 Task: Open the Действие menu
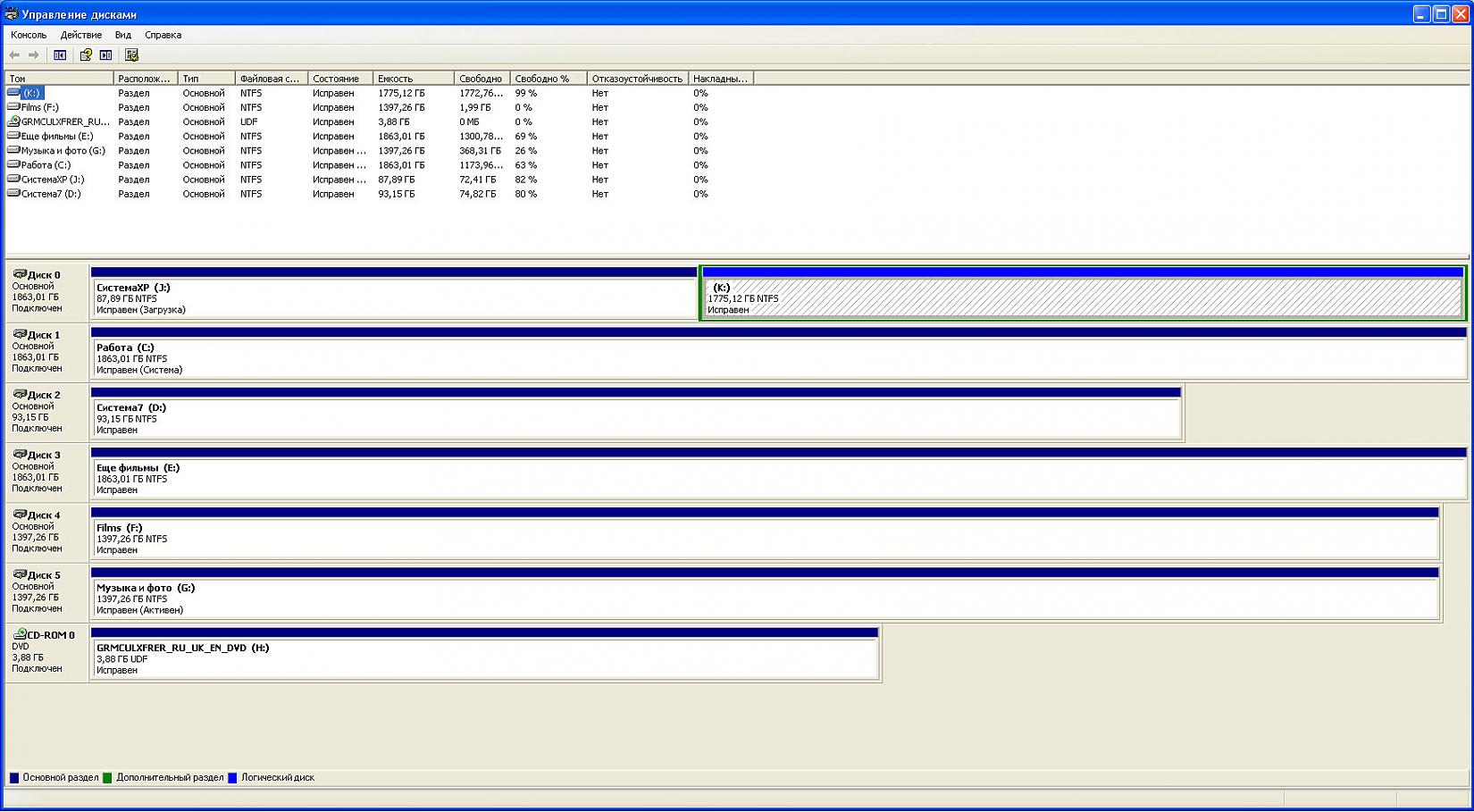(x=80, y=35)
